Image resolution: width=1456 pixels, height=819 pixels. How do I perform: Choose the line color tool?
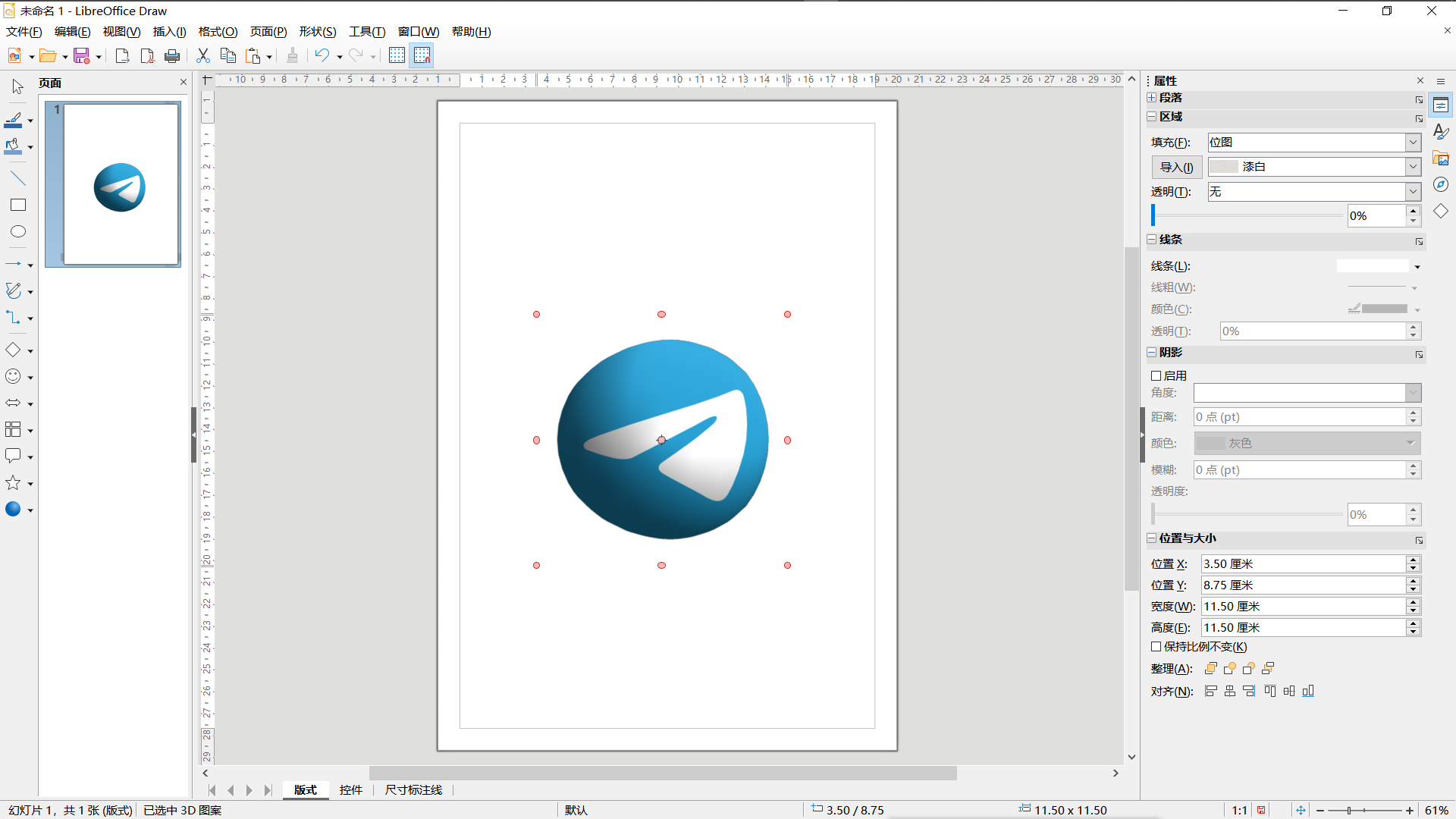tap(13, 120)
